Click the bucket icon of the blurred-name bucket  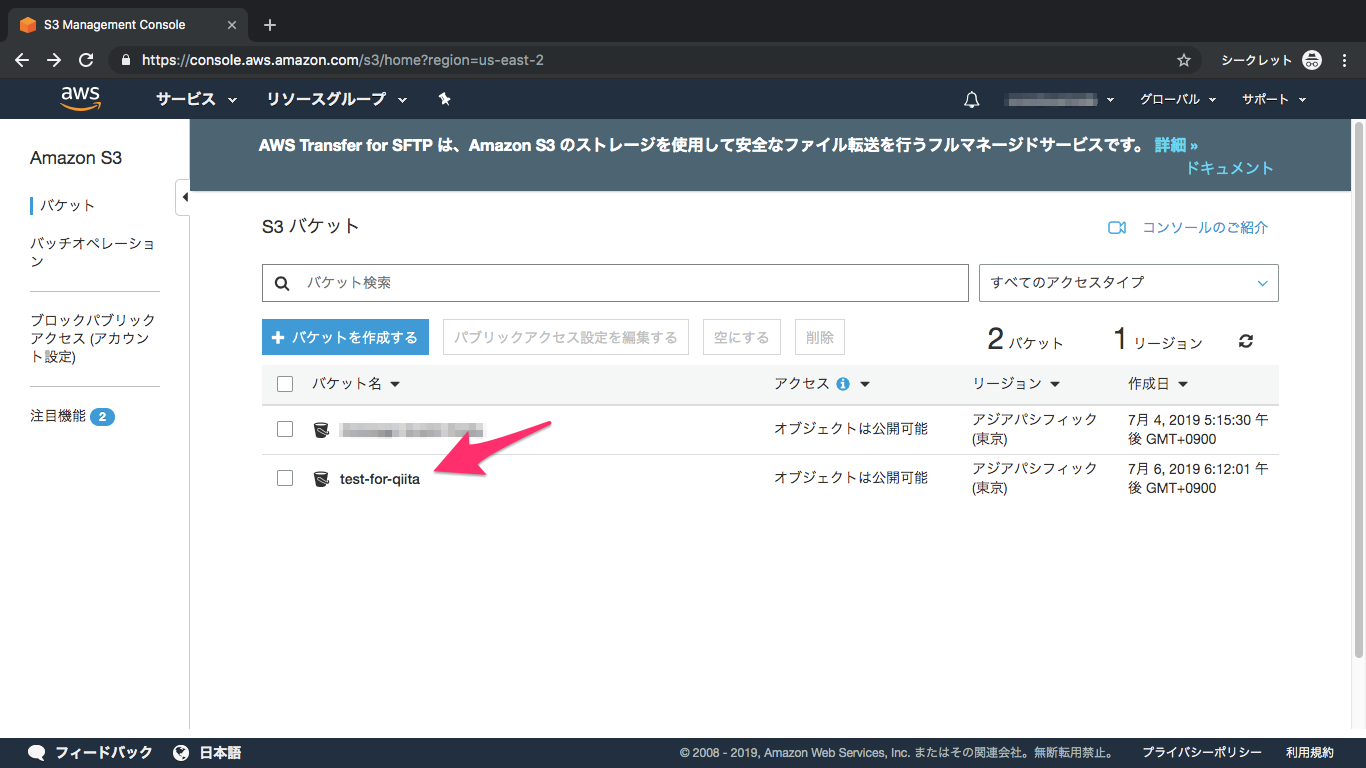(321, 430)
